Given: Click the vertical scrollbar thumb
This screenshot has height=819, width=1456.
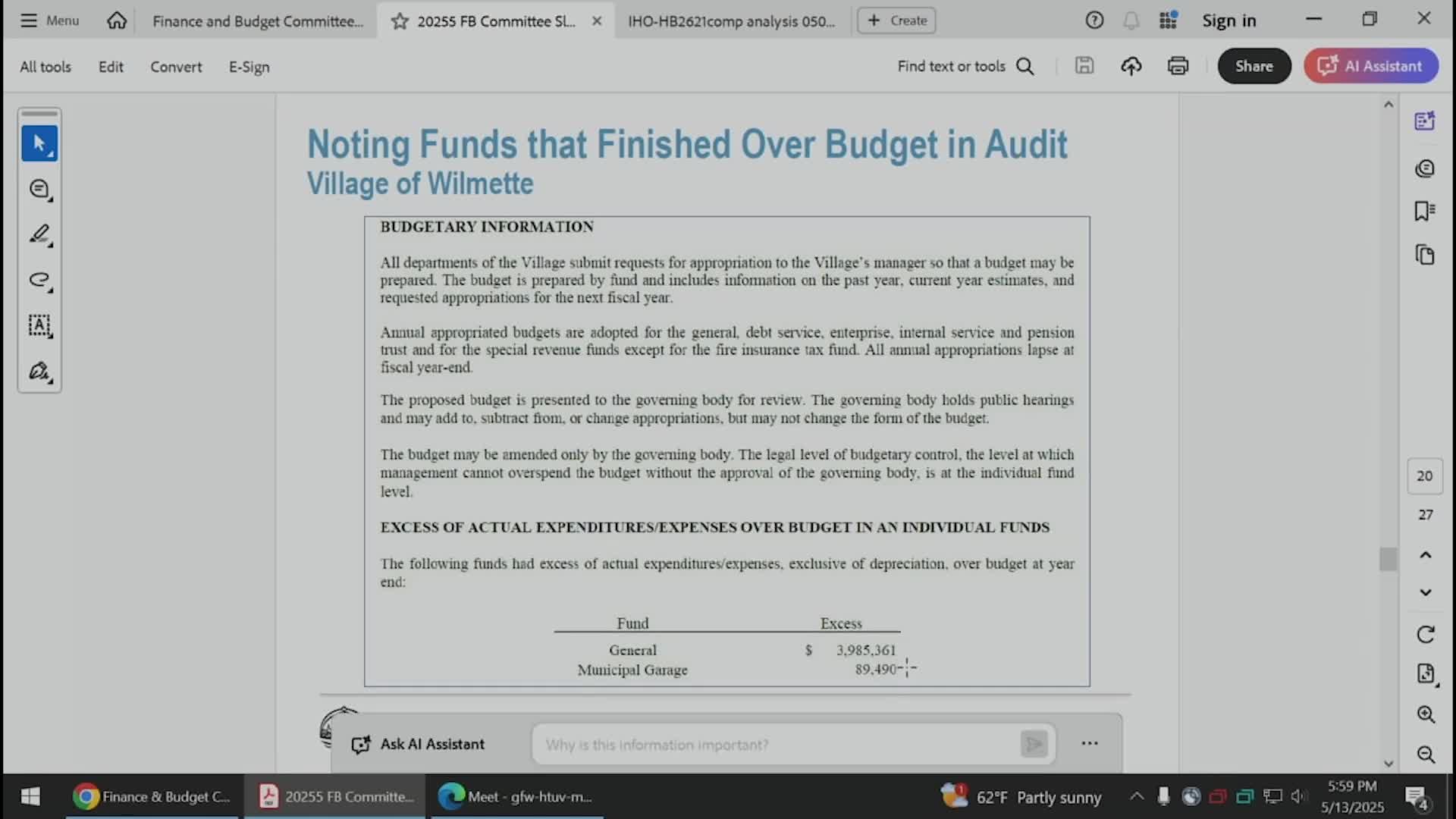Looking at the screenshot, I should pyautogui.click(x=1388, y=559).
